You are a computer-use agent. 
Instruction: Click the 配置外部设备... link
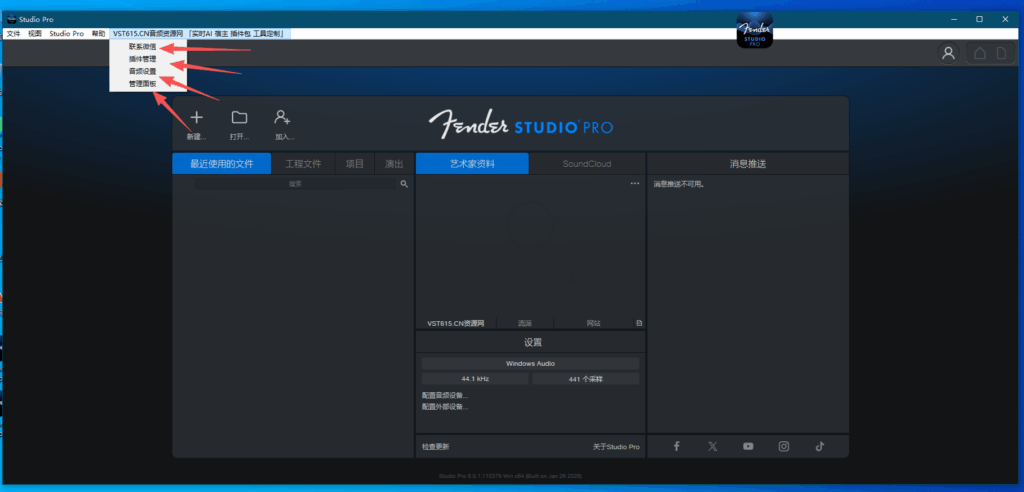coord(445,406)
